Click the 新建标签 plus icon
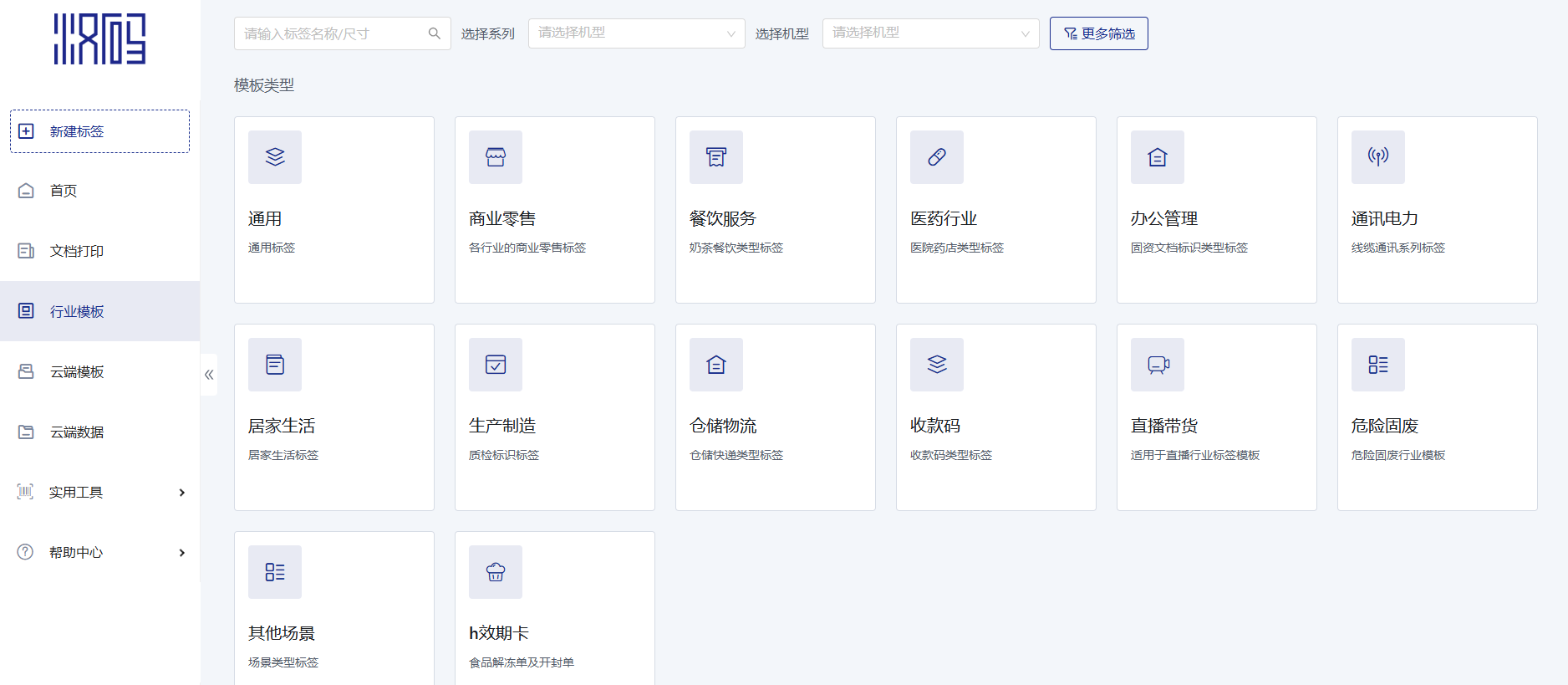This screenshot has width=1568, height=685. pyautogui.click(x=26, y=131)
